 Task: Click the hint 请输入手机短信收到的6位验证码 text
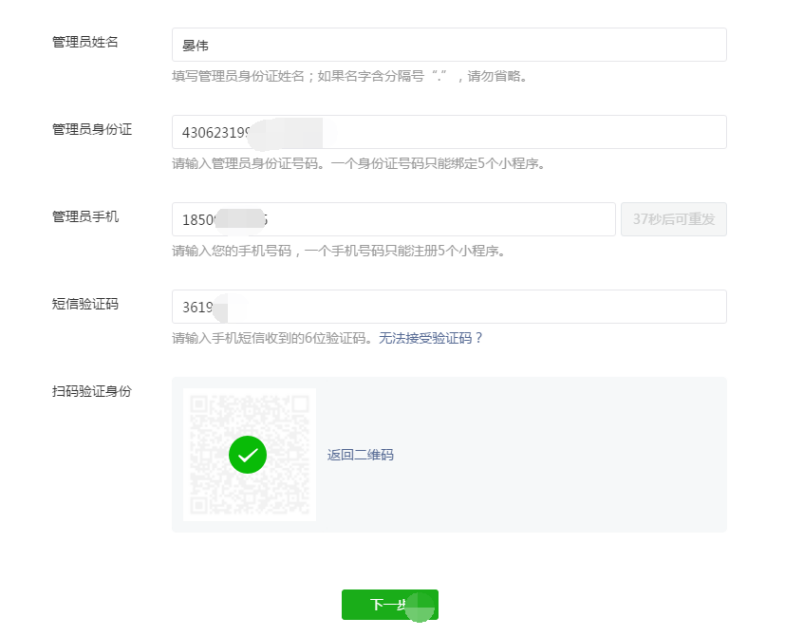271,338
